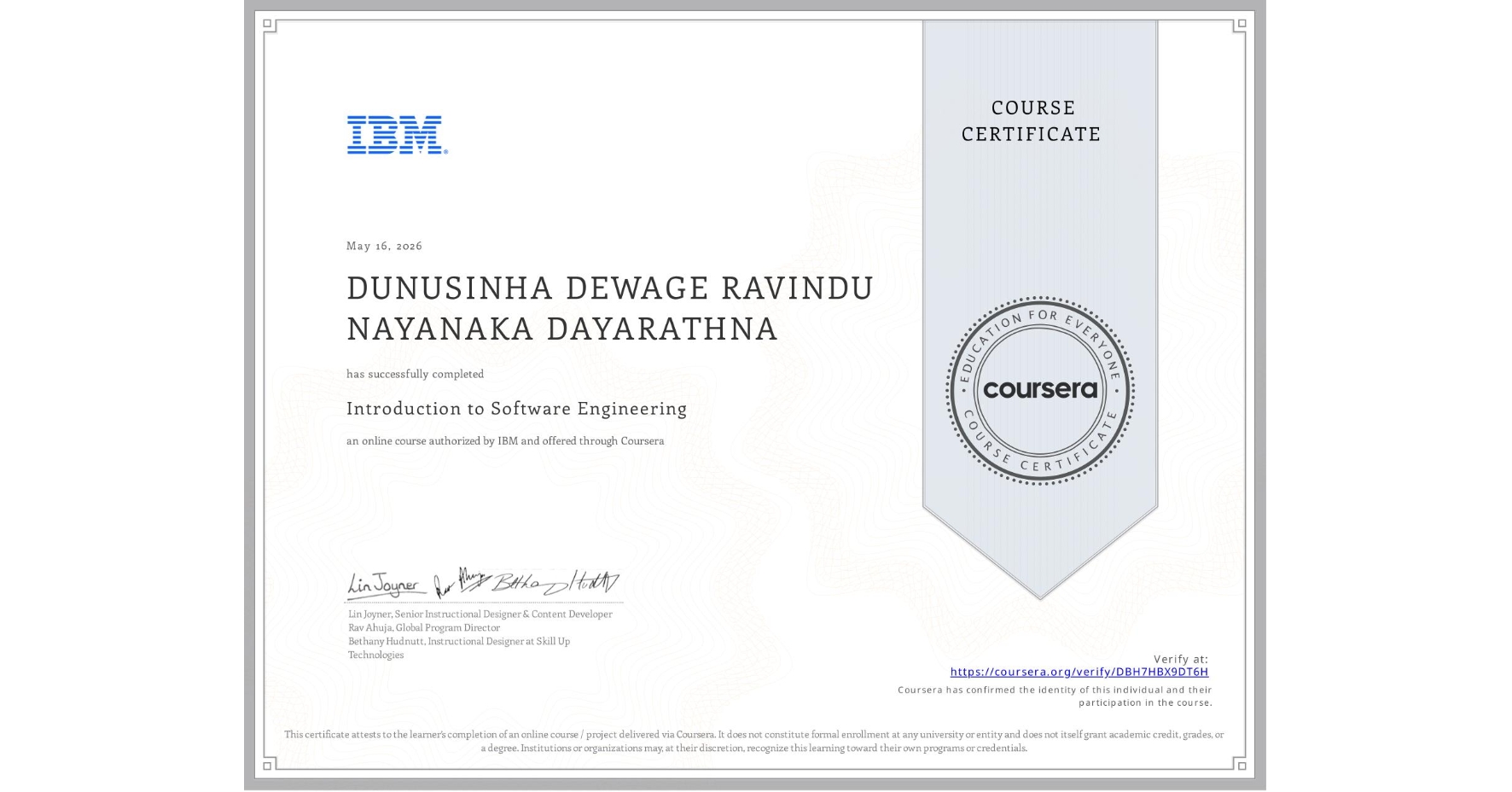The width and height of the screenshot is (1512, 792).
Task: Click 'Coursera has confirmed the identity' text
Action: click(x=1055, y=696)
